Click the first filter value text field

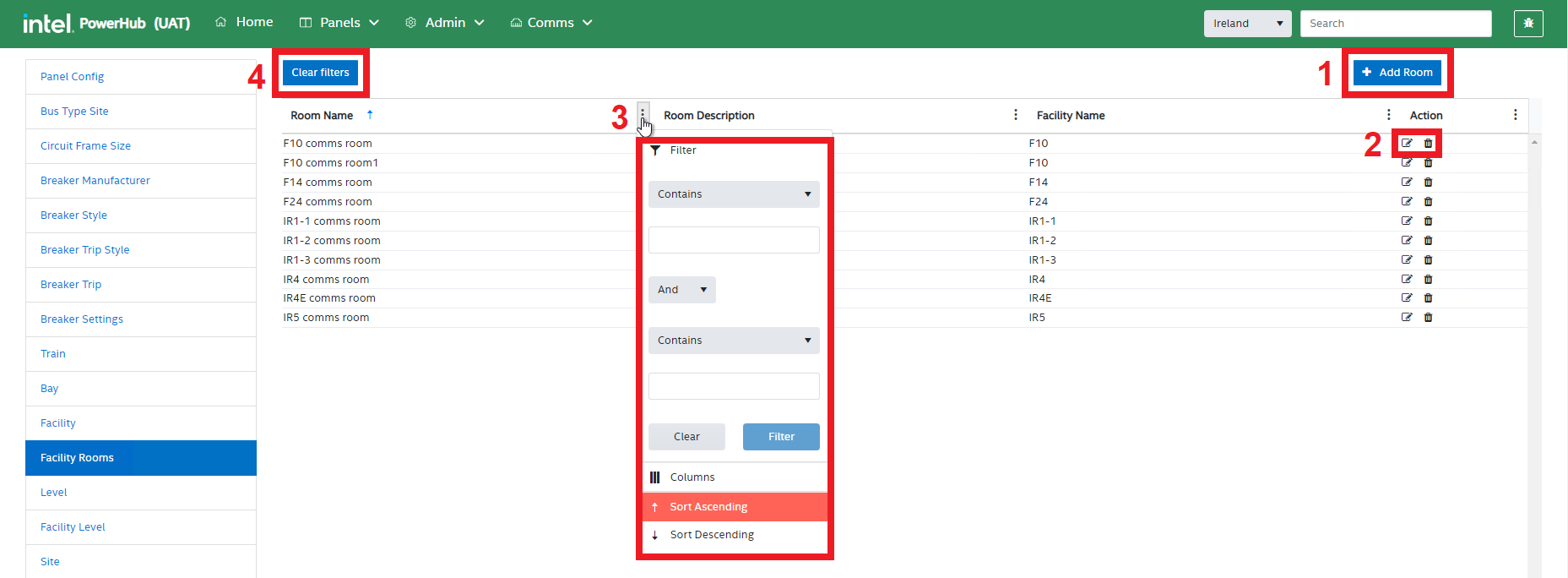(x=734, y=240)
